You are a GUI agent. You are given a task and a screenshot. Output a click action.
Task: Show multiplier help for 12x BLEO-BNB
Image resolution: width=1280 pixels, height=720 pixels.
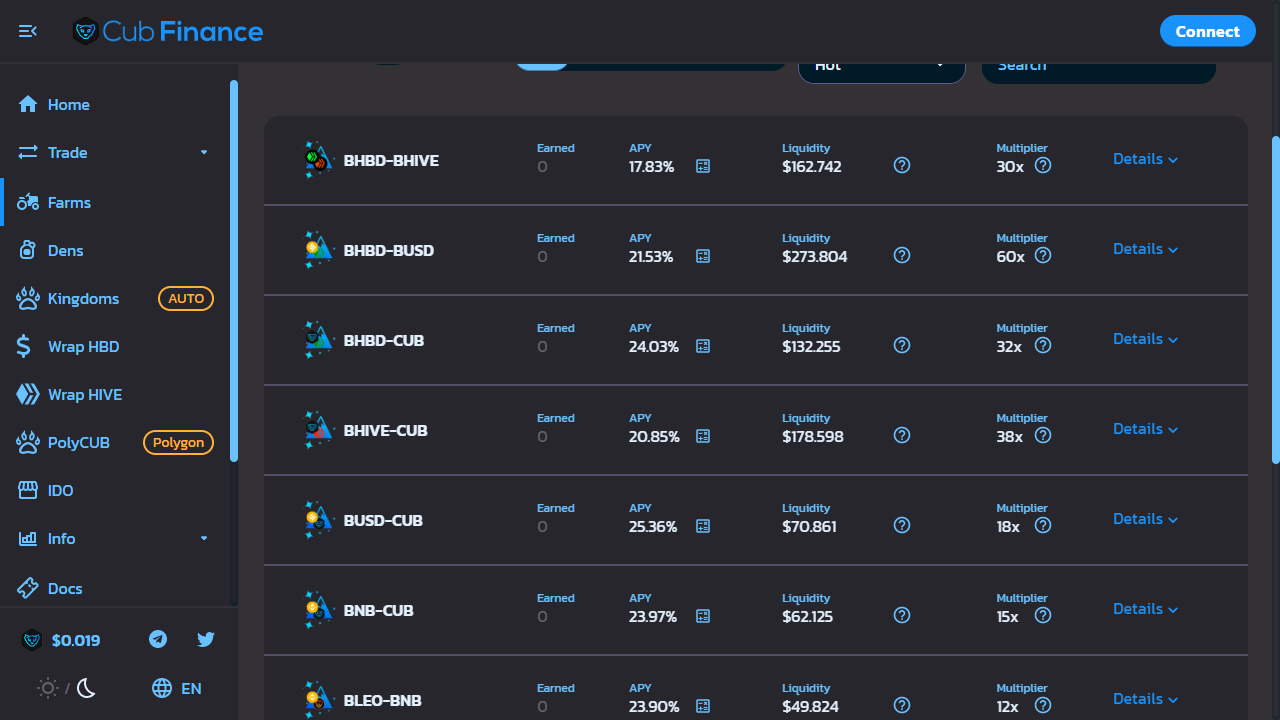tap(1043, 705)
